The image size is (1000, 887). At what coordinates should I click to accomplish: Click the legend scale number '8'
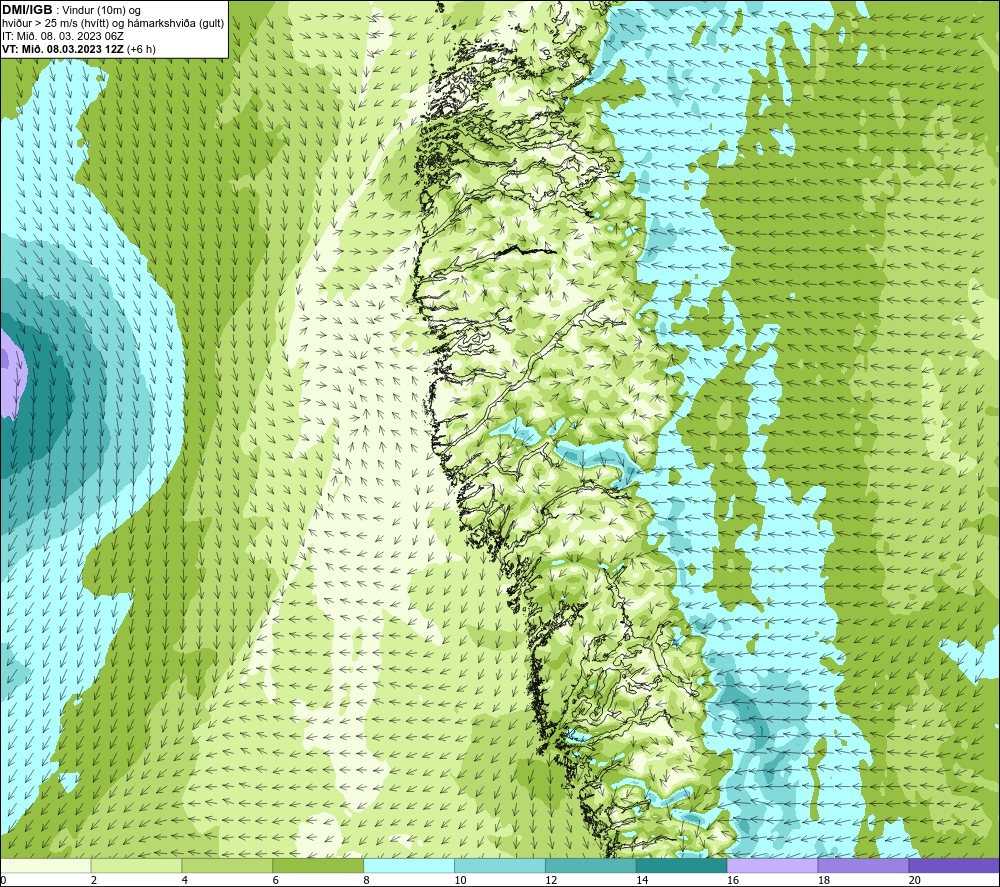[x=367, y=880]
